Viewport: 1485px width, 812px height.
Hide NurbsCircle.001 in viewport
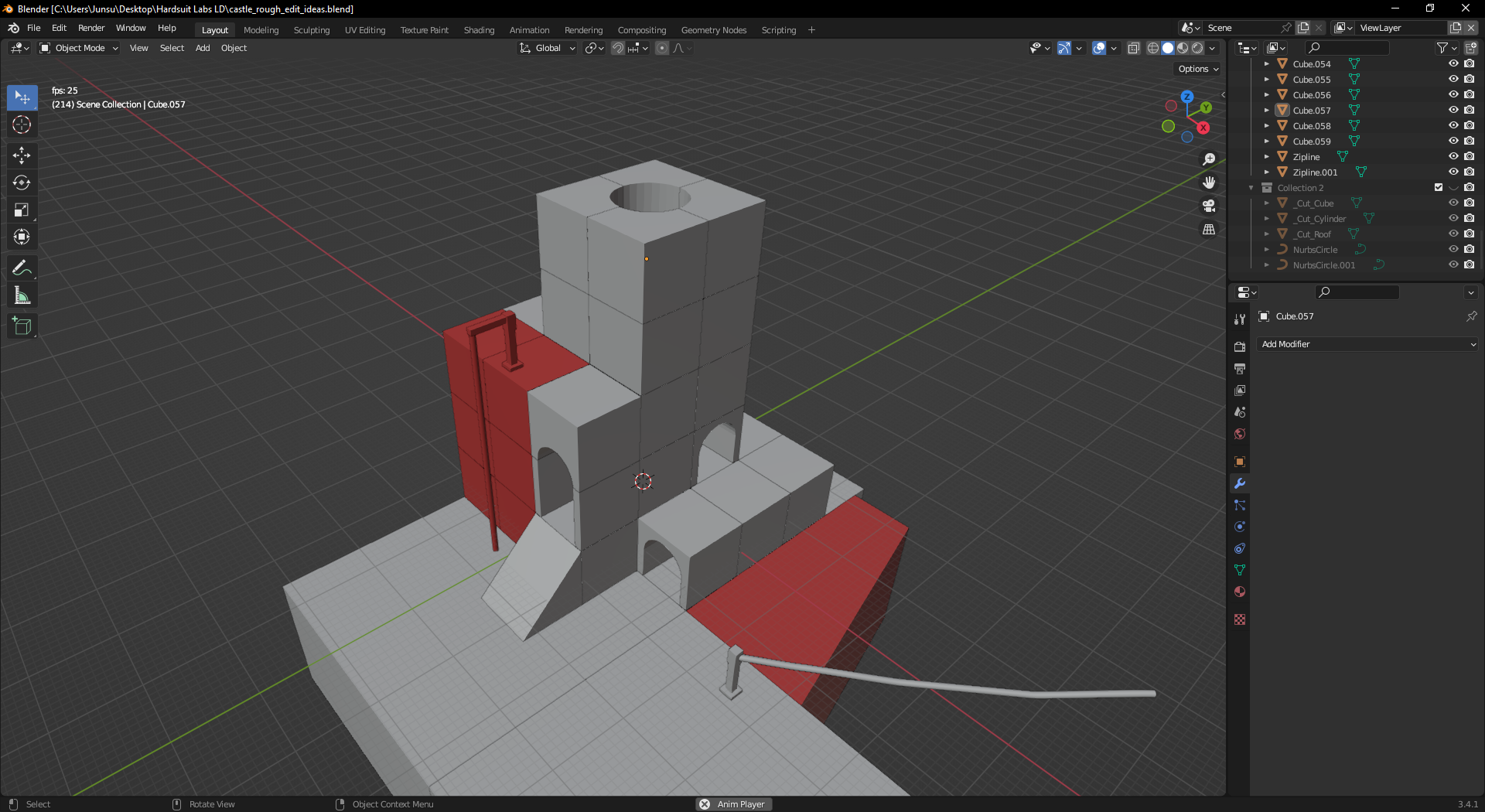coord(1453,264)
